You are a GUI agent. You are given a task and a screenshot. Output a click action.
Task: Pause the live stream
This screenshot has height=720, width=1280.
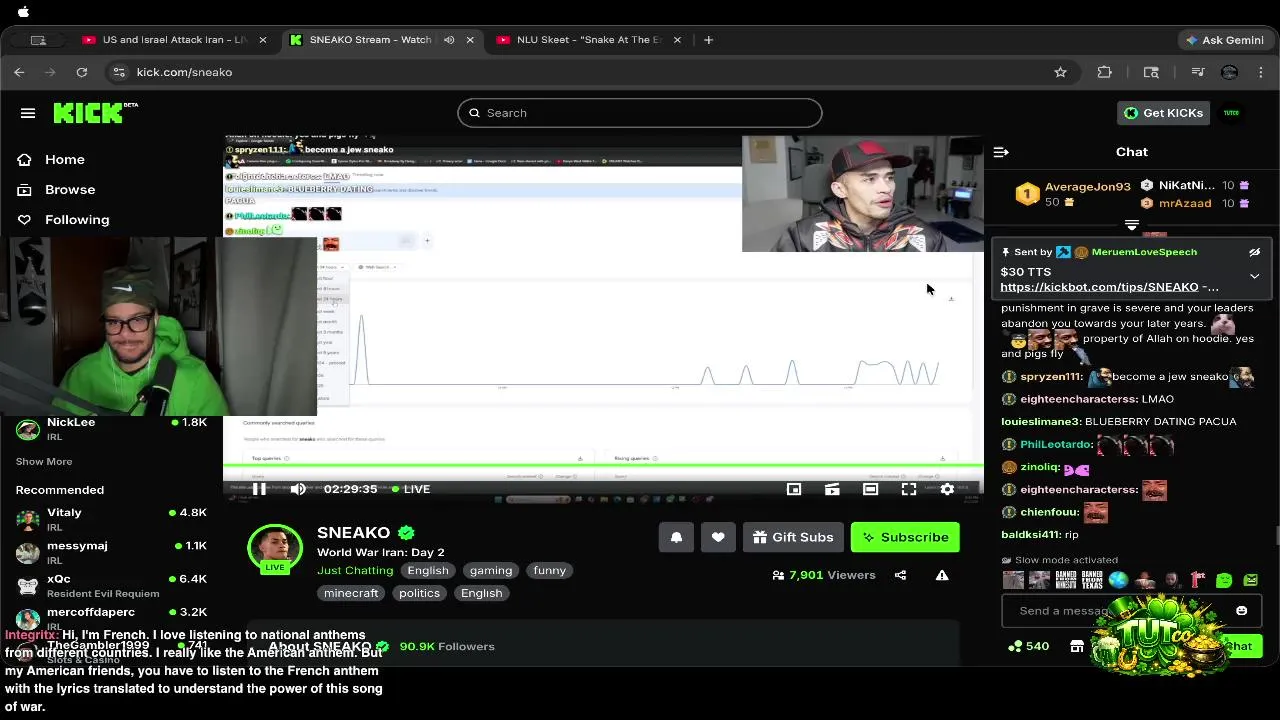tap(259, 489)
